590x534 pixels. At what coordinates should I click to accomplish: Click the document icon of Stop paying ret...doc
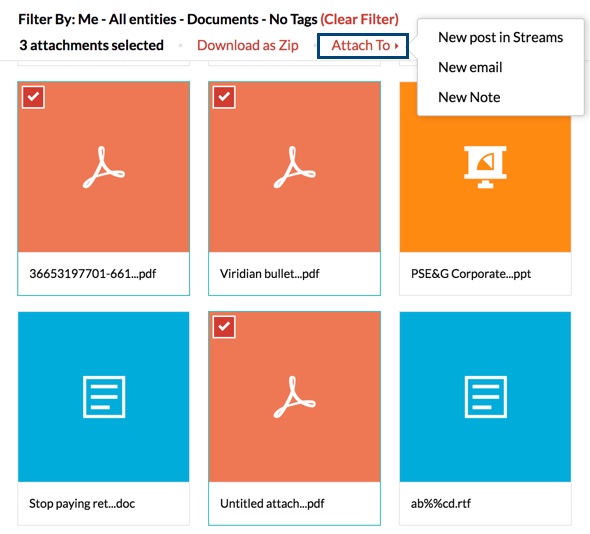point(104,397)
